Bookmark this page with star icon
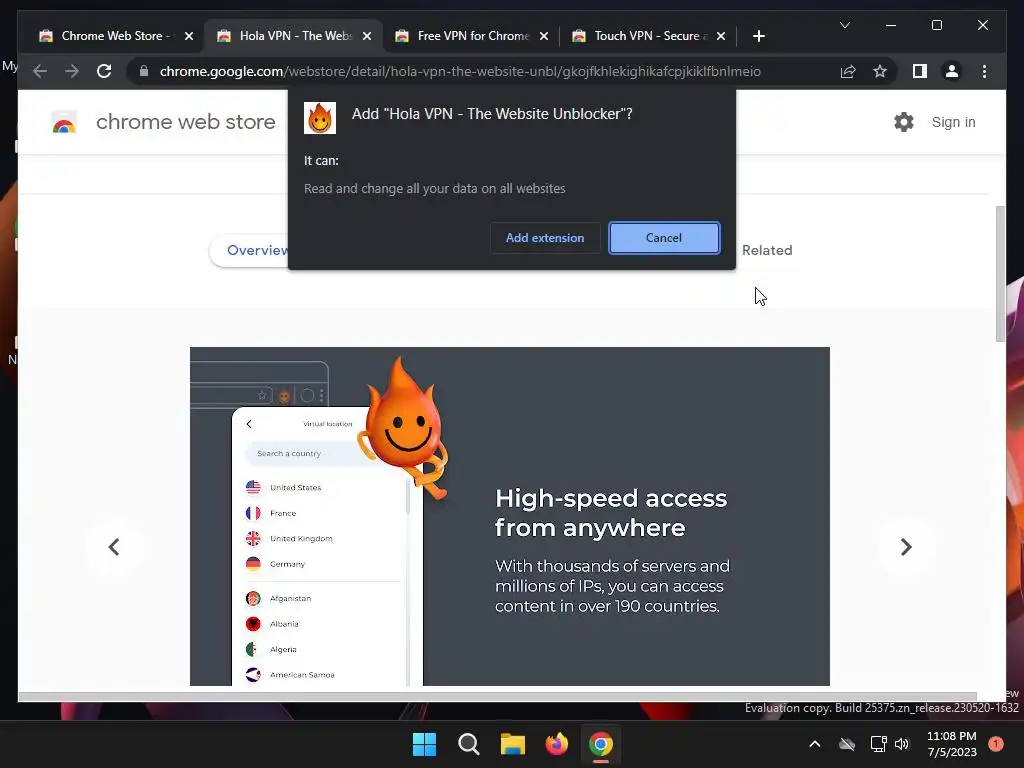 pos(880,71)
